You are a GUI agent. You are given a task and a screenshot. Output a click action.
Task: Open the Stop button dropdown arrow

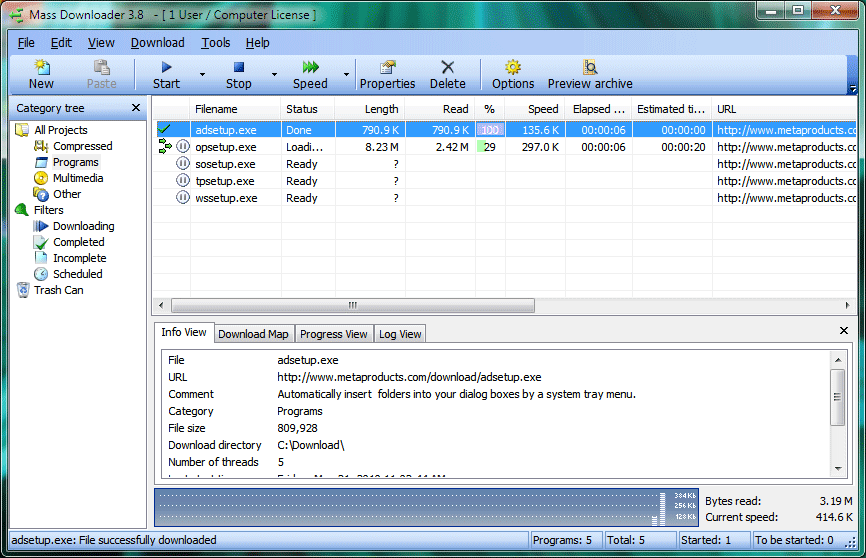[x=274, y=75]
